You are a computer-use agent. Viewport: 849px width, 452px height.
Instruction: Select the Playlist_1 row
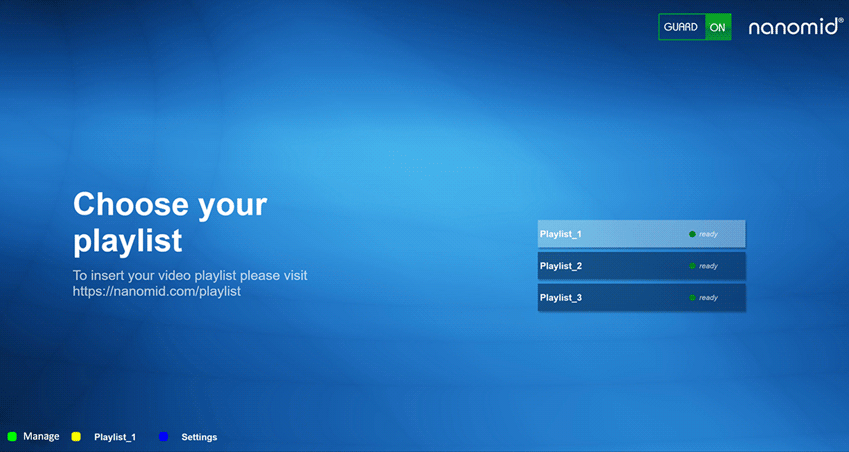tap(641, 234)
